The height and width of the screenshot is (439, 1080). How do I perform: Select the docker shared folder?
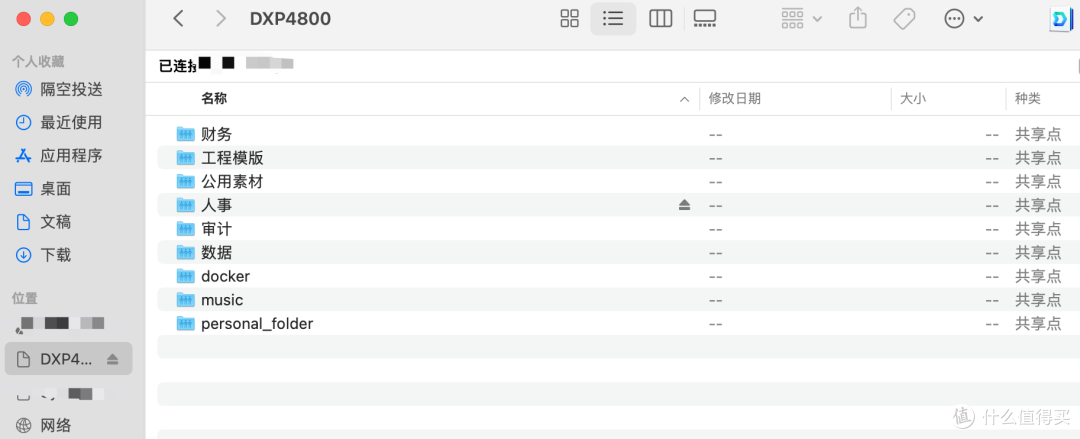coord(225,276)
